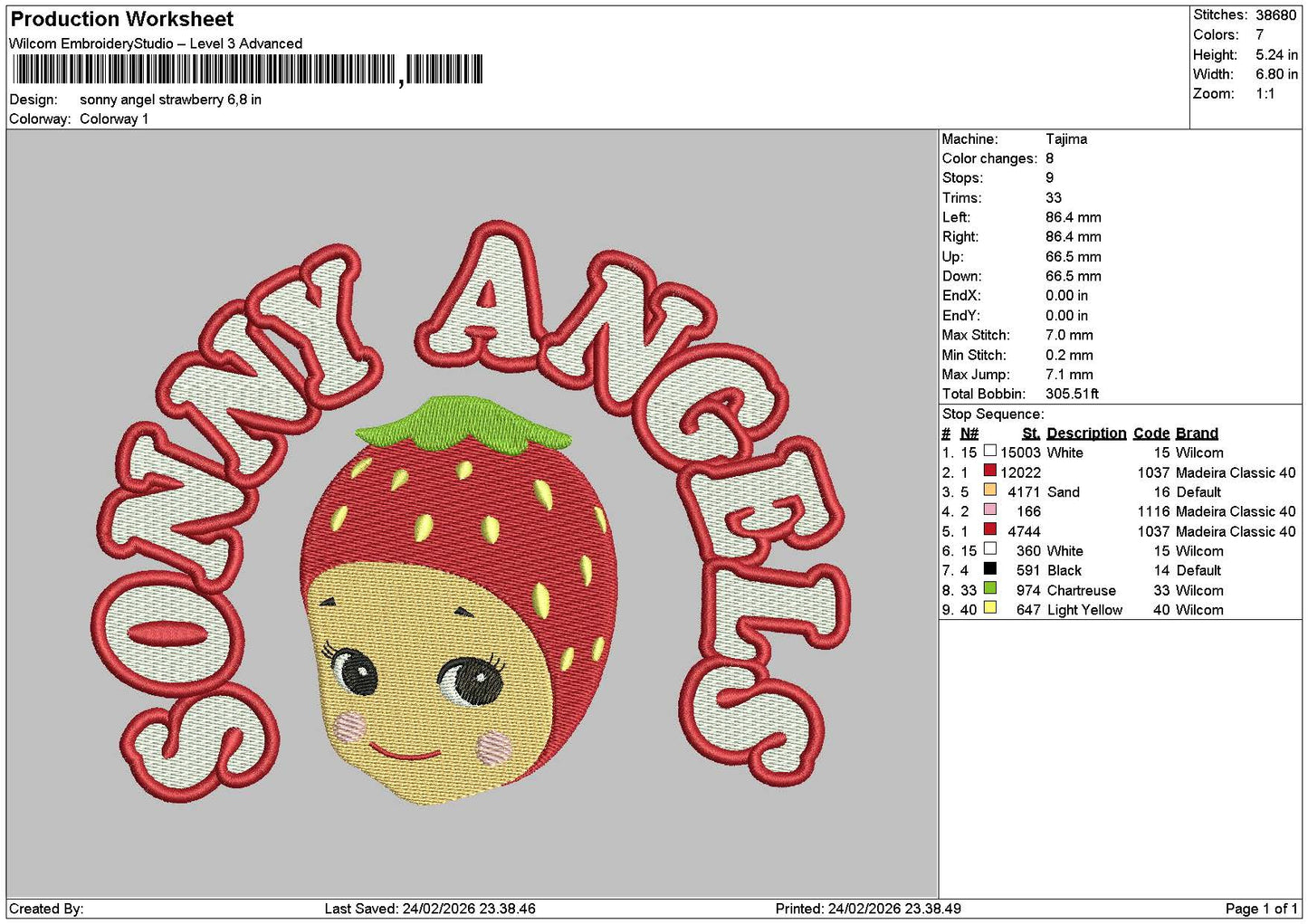This screenshot has height=924, width=1308.
Task: Click the barcode under the worksheet header
Action: click(246, 70)
